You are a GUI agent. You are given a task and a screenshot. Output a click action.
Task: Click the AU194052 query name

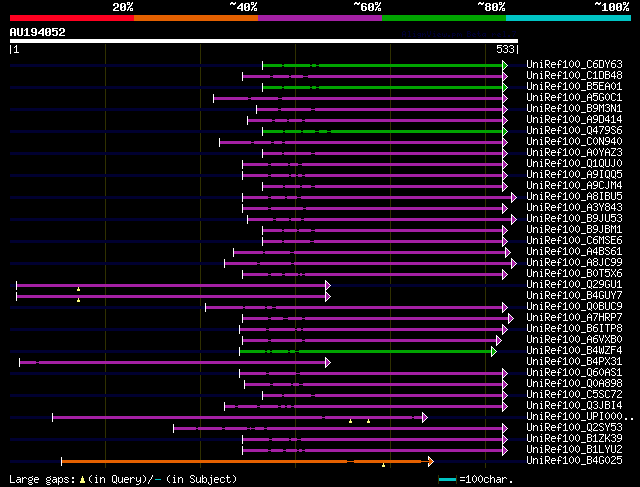click(38, 32)
